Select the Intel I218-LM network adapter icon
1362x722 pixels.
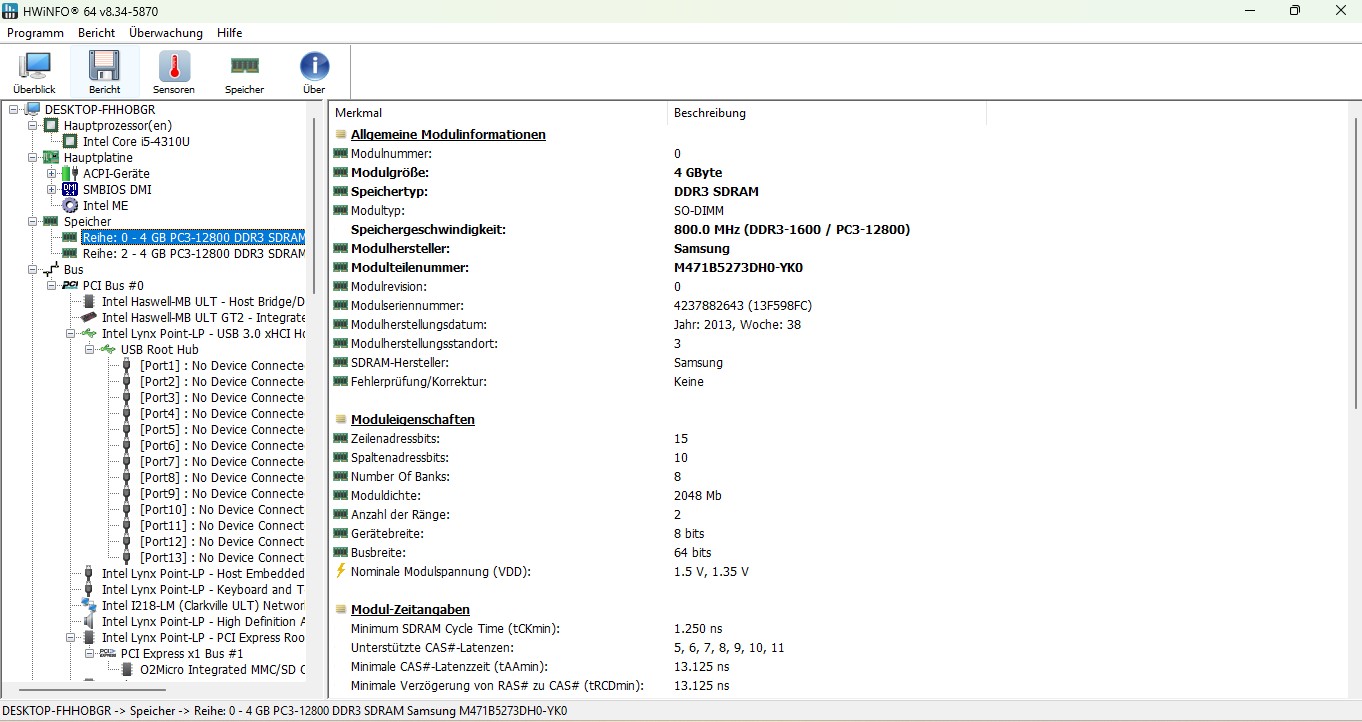point(89,606)
